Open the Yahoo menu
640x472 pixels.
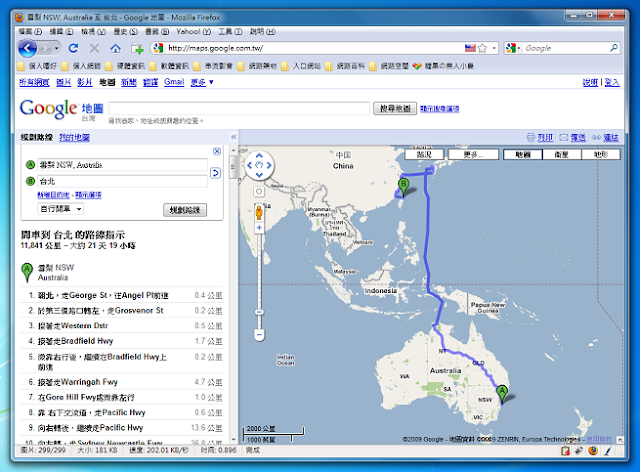tap(193, 31)
